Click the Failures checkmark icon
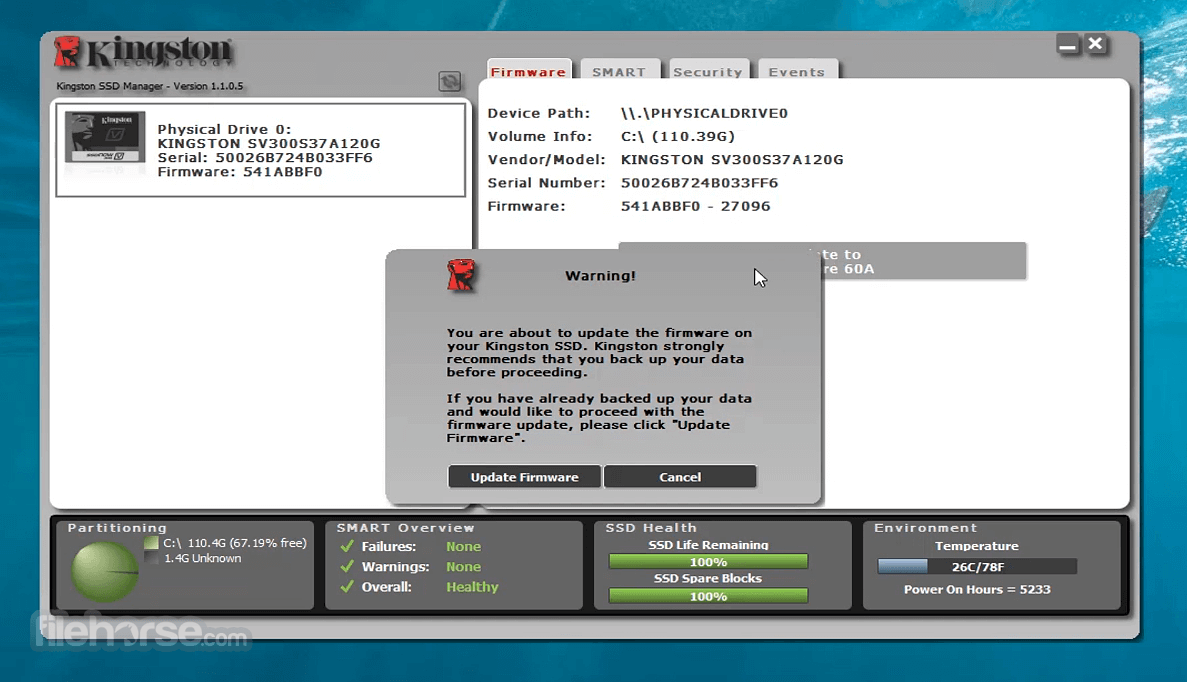The height and width of the screenshot is (682, 1187). pyautogui.click(x=347, y=546)
